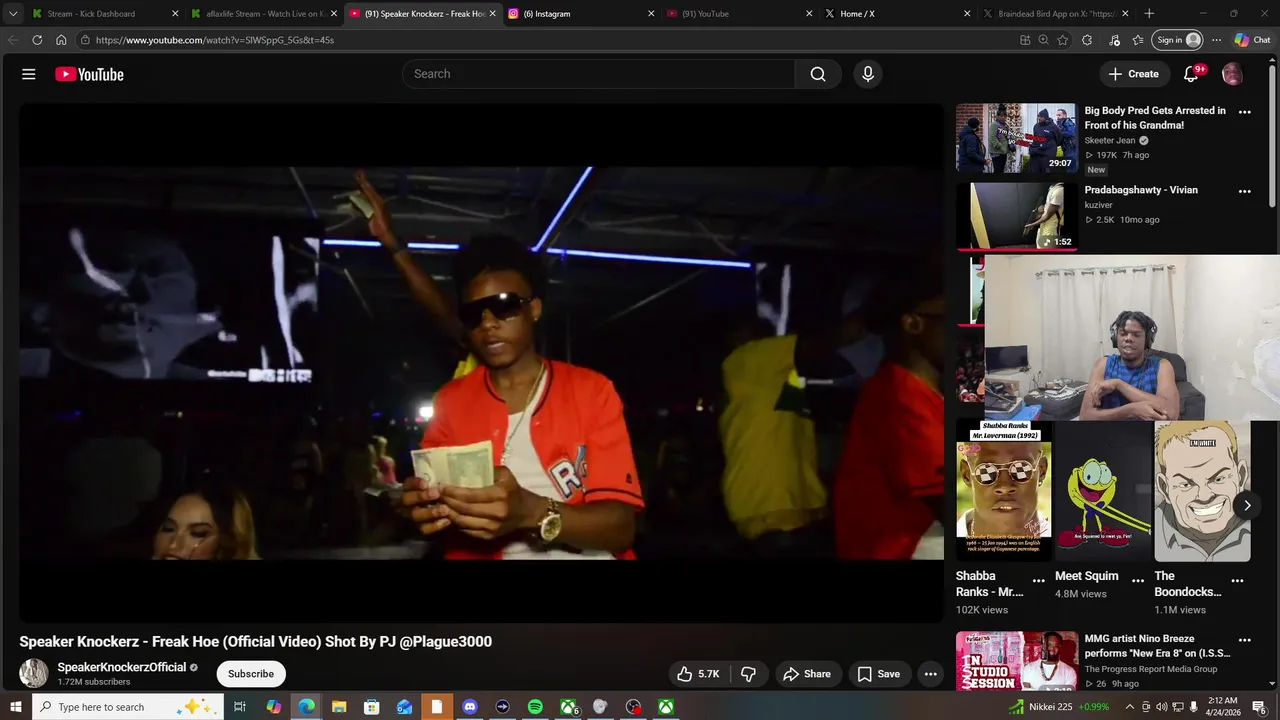Open browser Settings and more ellipsis
The width and height of the screenshot is (1280, 720).
(x=1216, y=40)
